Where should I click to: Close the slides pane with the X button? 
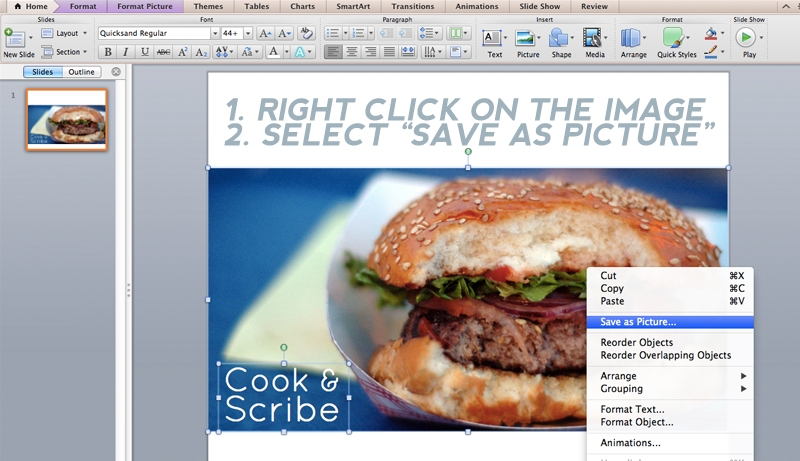coord(116,72)
